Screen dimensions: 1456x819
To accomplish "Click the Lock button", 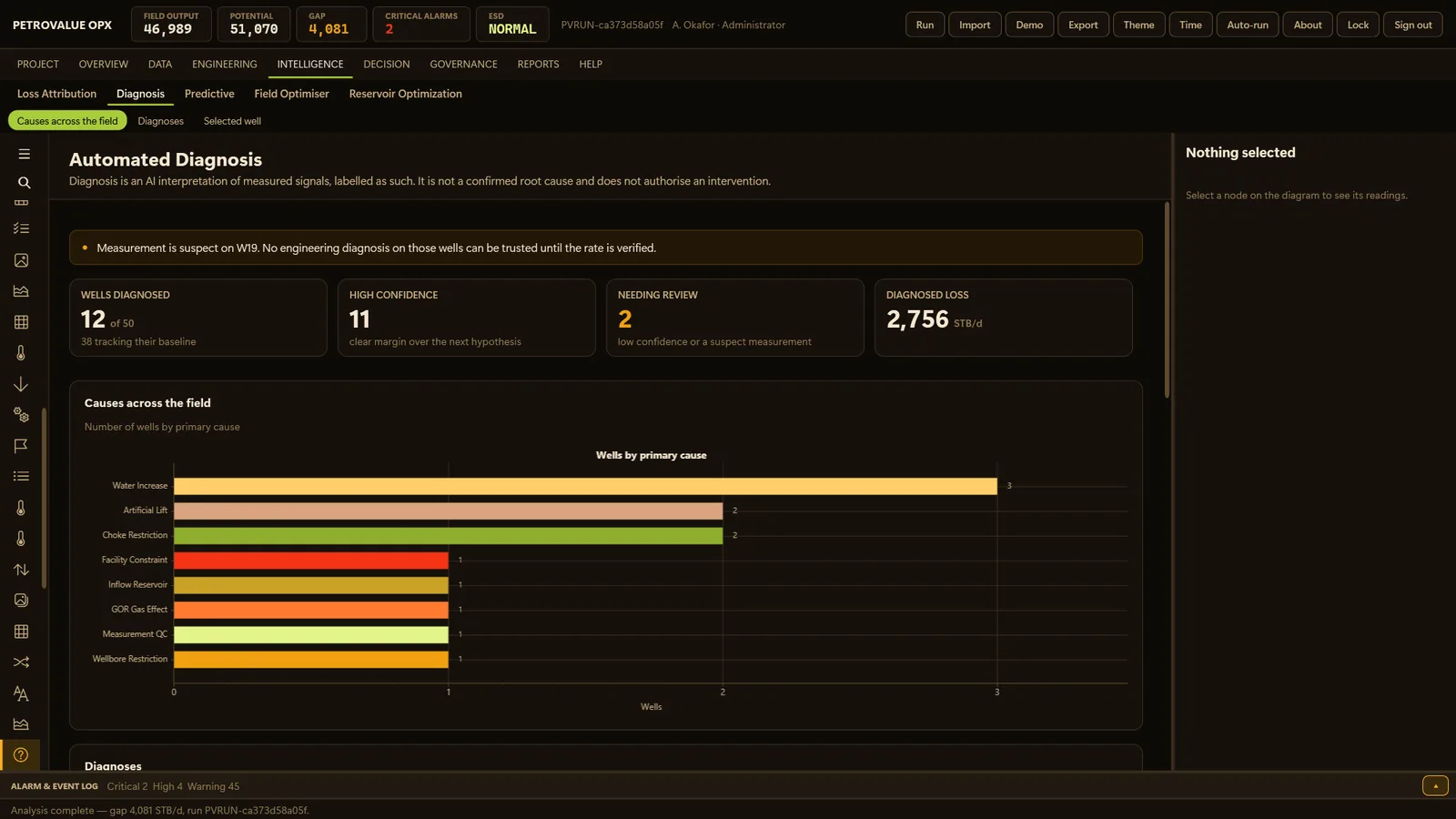I will [x=1358, y=25].
